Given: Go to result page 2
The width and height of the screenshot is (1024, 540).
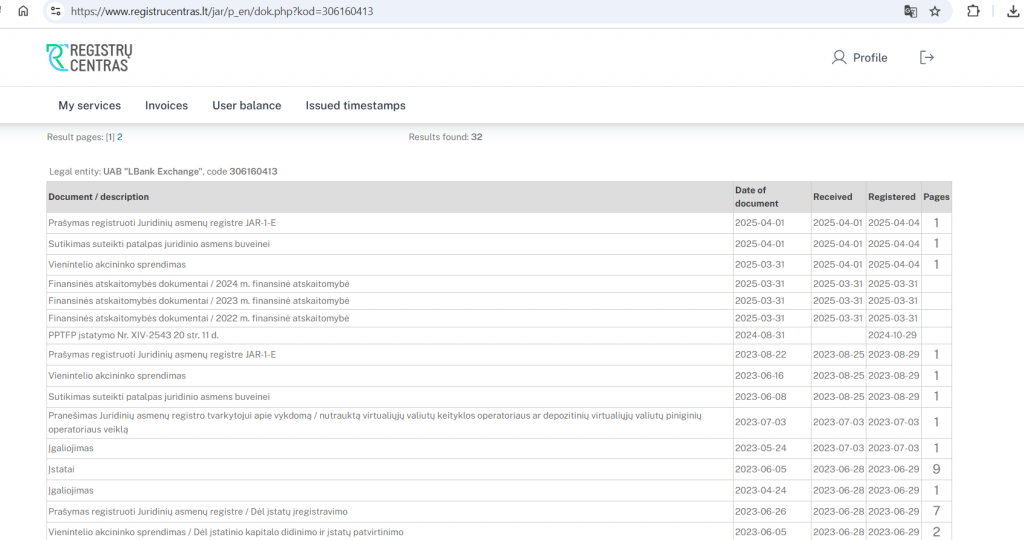Looking at the screenshot, I should [x=120, y=137].
